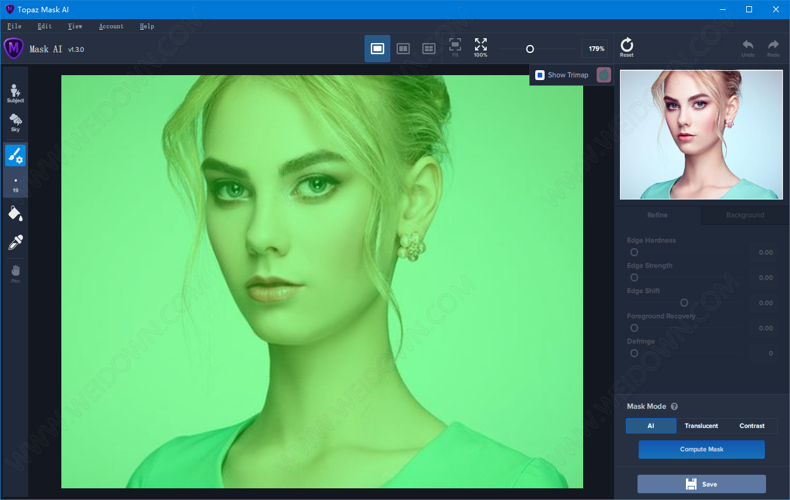This screenshot has height=500, width=790.
Task: Zoom the image to 100%
Action: pyautogui.click(x=481, y=47)
